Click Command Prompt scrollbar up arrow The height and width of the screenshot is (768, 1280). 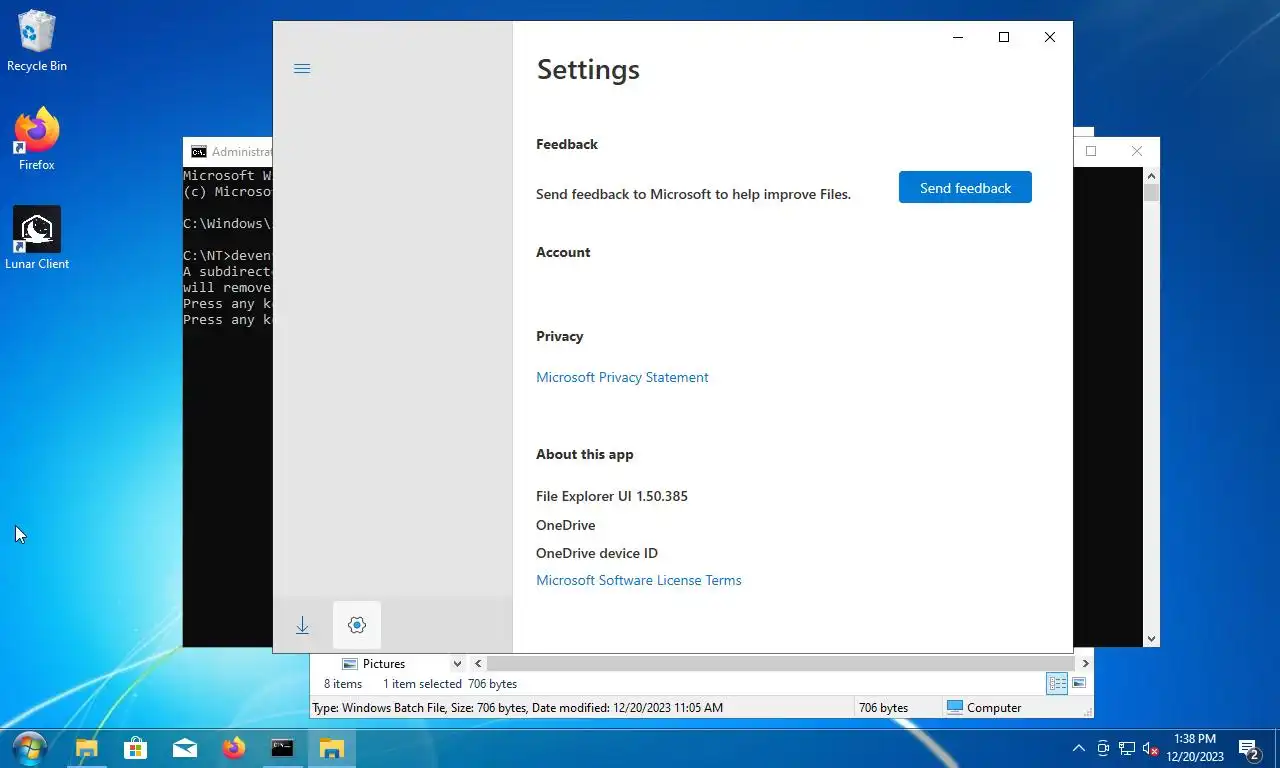pyautogui.click(x=1151, y=175)
